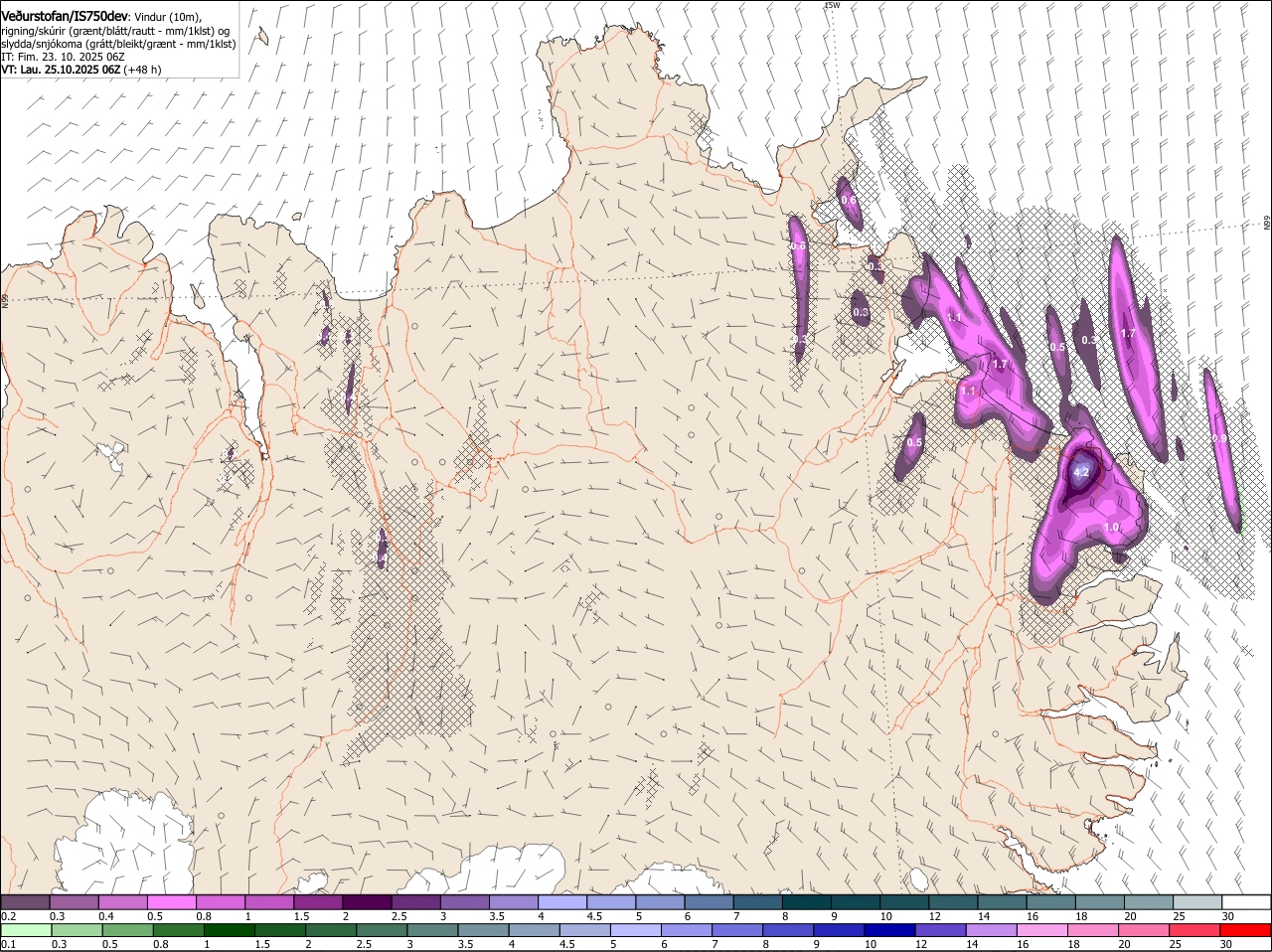Select the 12 teal swatch in snow legend

pos(955,902)
